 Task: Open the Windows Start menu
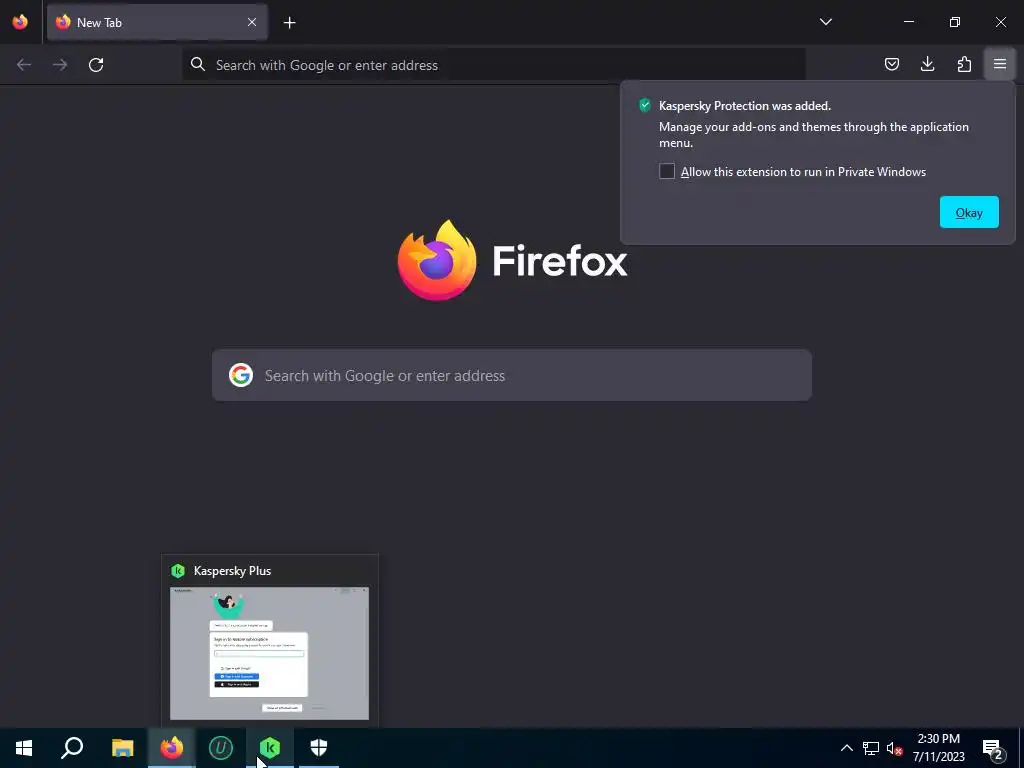[24, 748]
